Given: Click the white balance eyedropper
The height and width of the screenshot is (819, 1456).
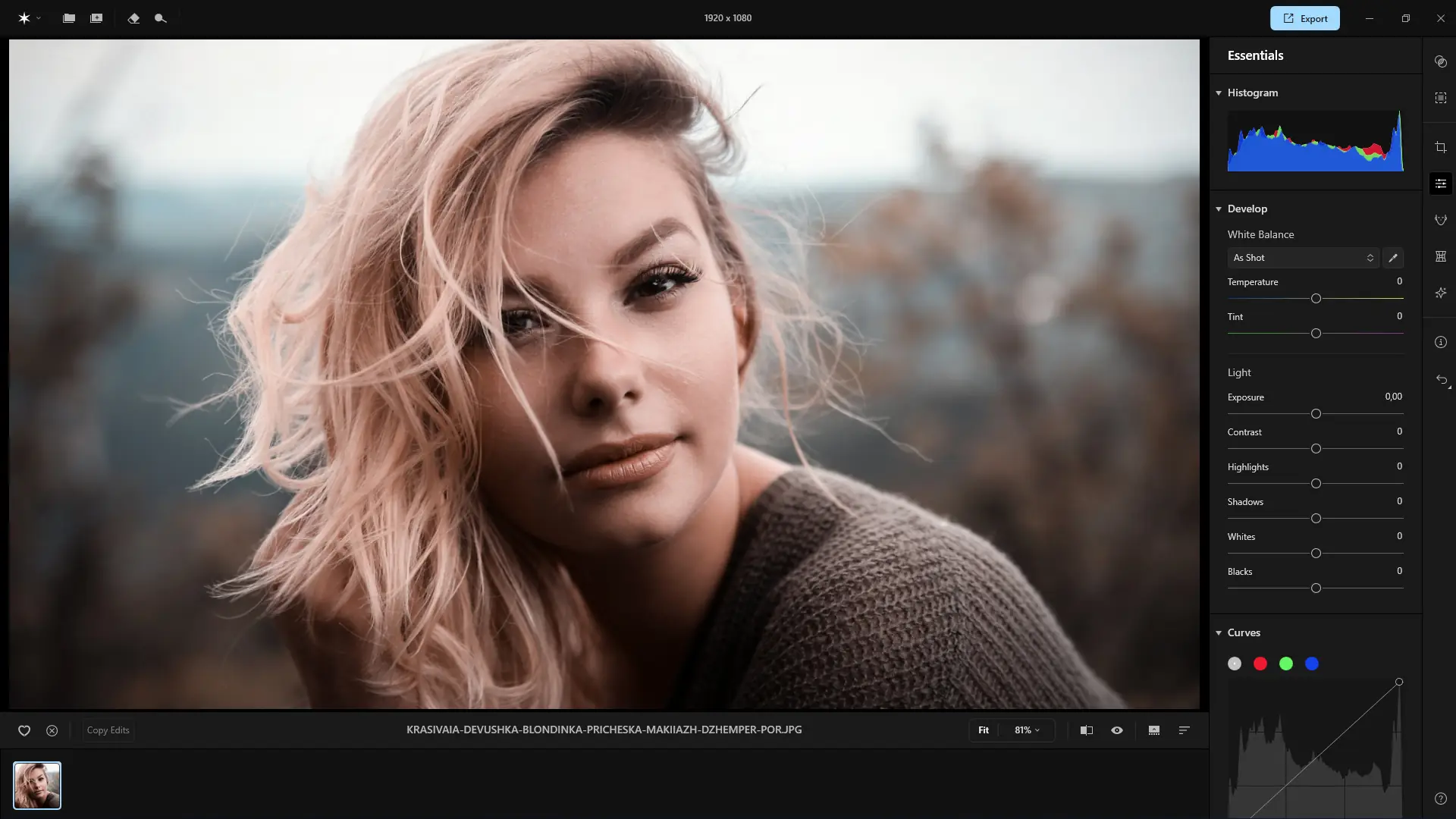Looking at the screenshot, I should coord(1393,258).
